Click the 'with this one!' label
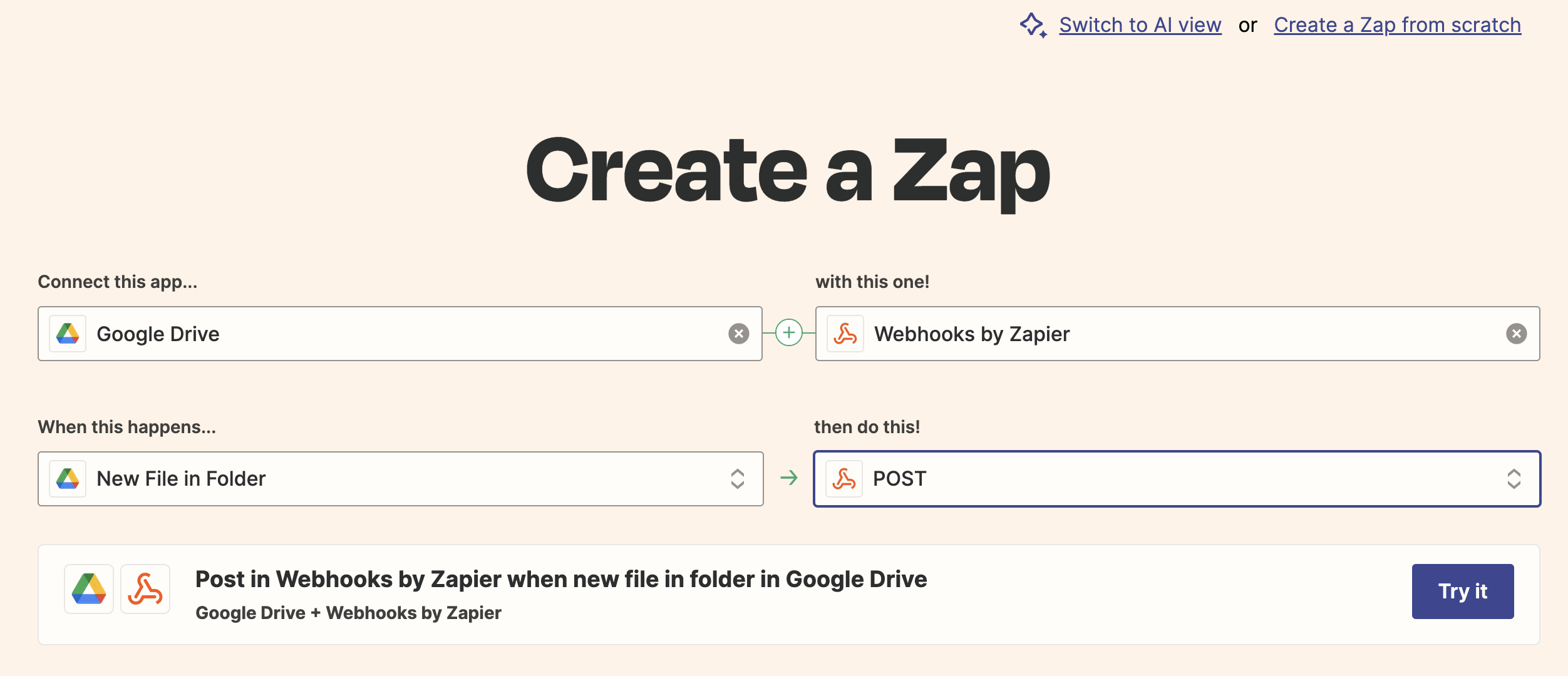The width and height of the screenshot is (1568, 676). pos(872,282)
